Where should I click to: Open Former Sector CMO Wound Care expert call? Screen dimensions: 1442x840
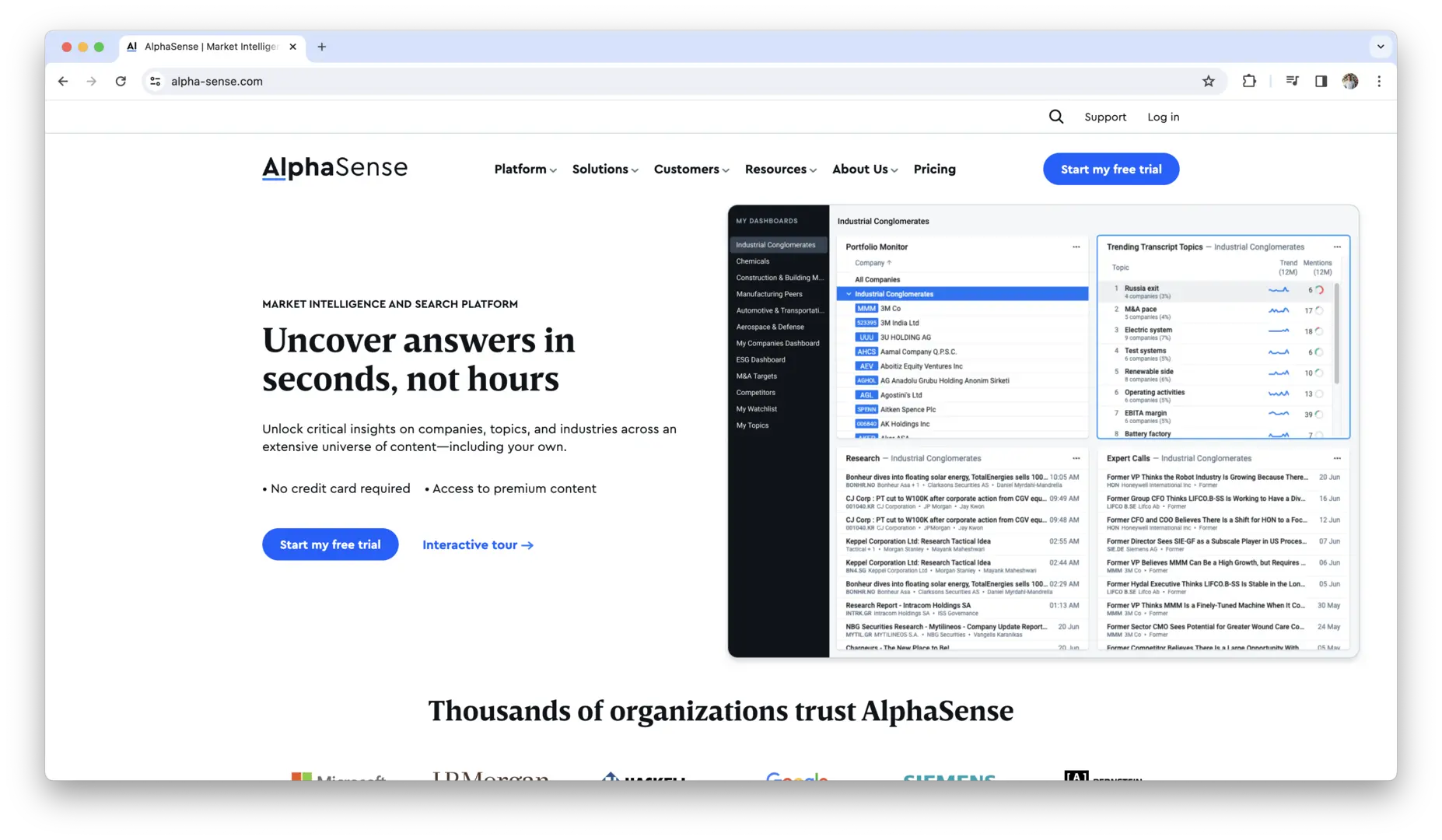[1223, 630]
